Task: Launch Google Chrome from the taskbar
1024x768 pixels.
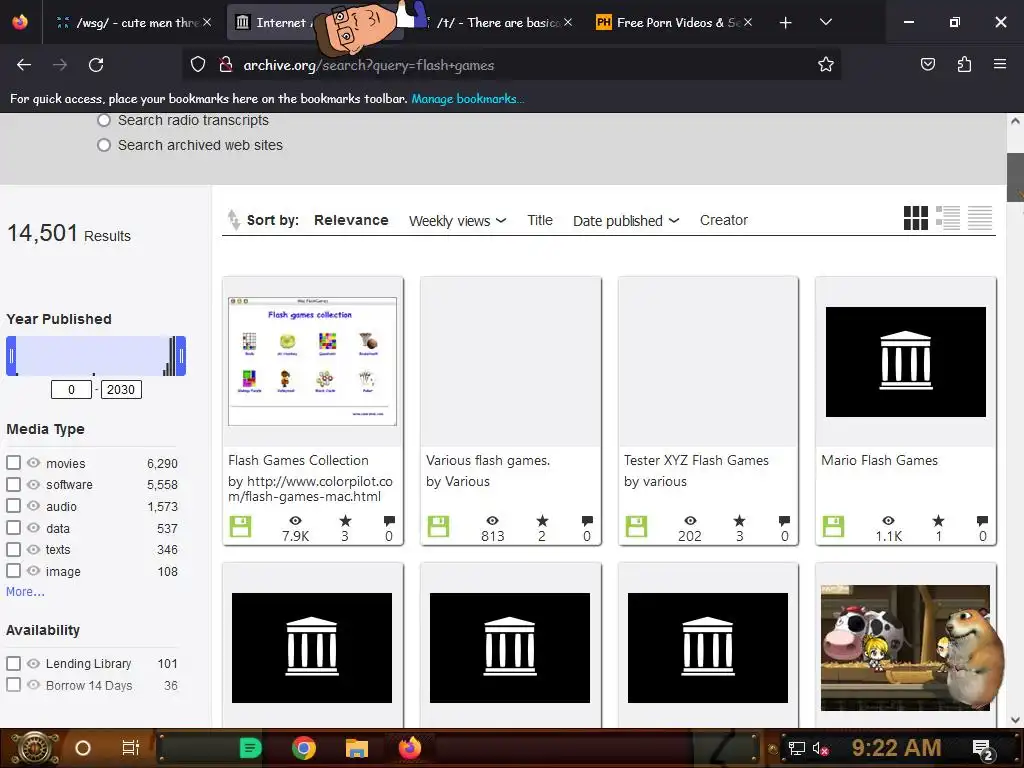Action: 304,748
